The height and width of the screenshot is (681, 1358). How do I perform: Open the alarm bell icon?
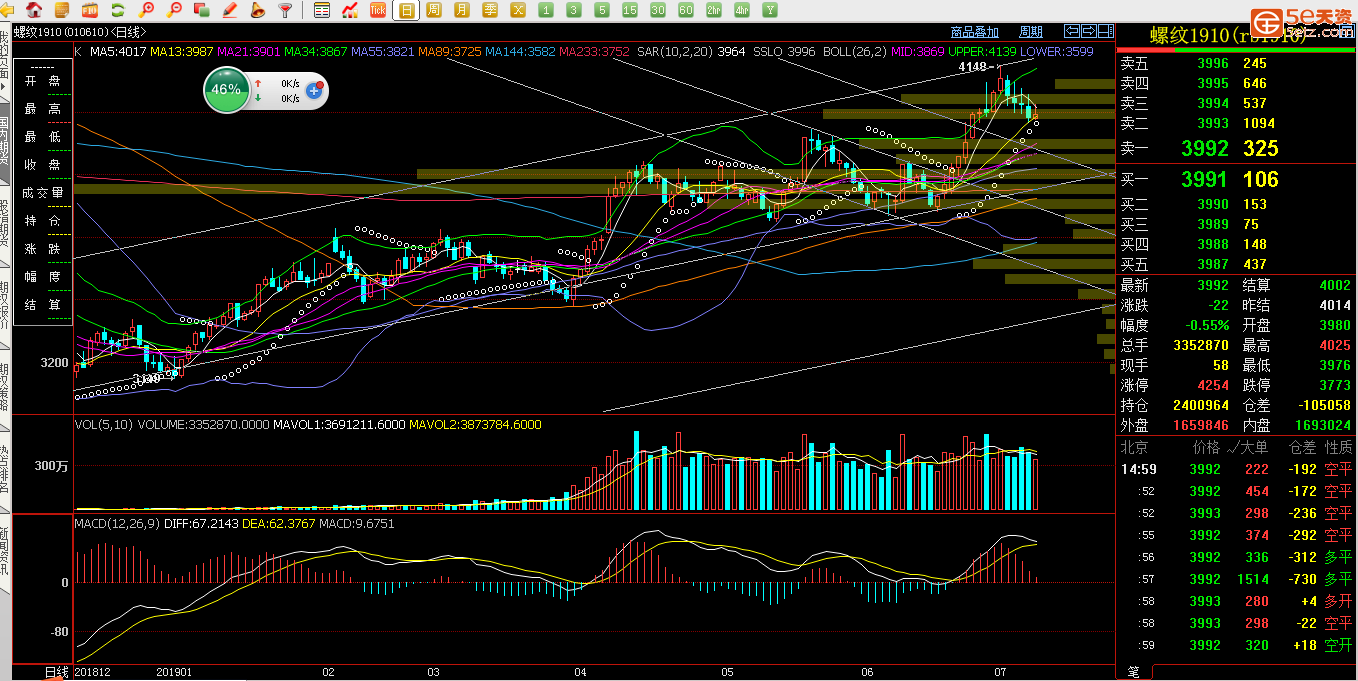tap(258, 10)
